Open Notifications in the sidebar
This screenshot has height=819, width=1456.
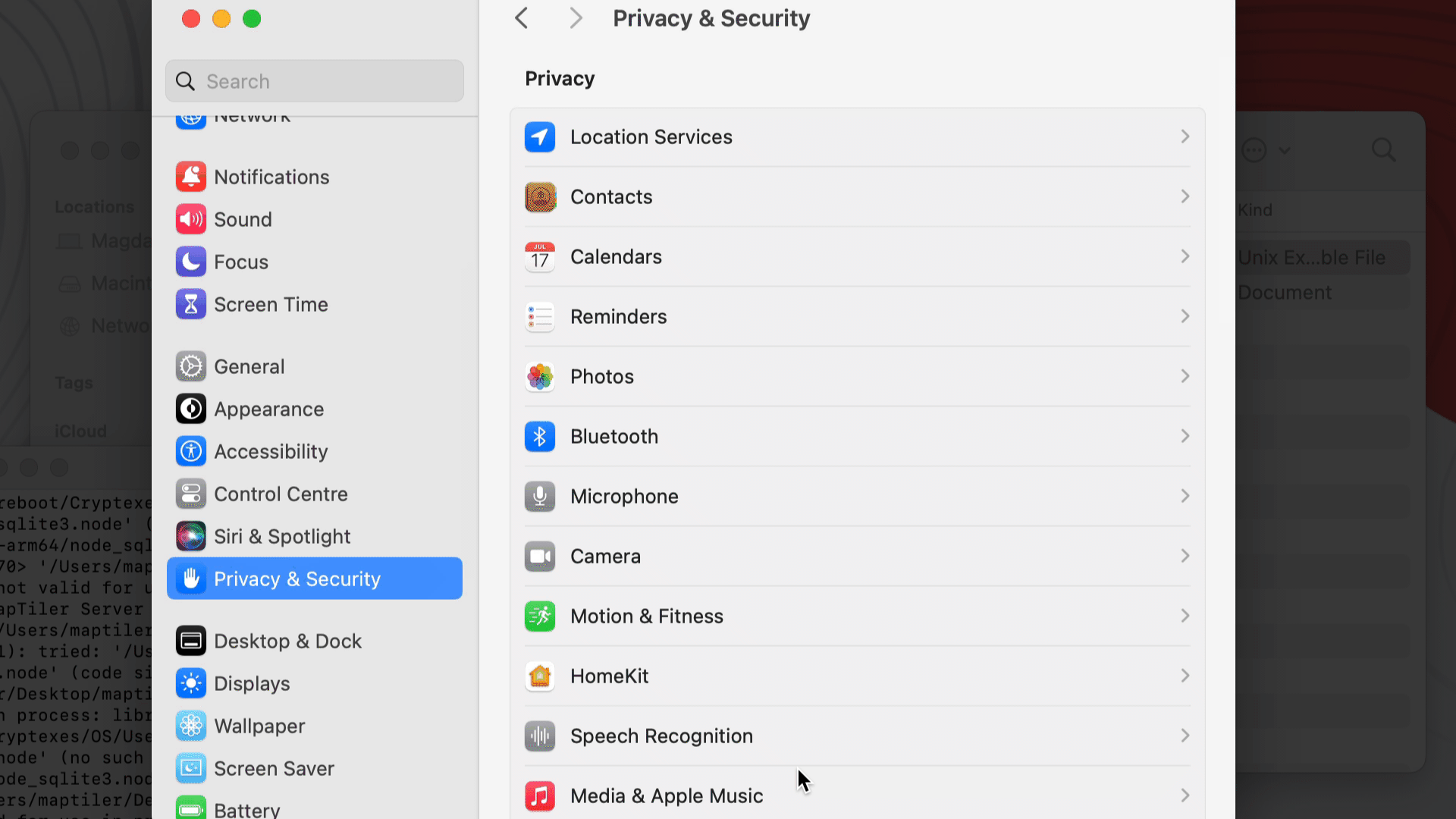271,177
